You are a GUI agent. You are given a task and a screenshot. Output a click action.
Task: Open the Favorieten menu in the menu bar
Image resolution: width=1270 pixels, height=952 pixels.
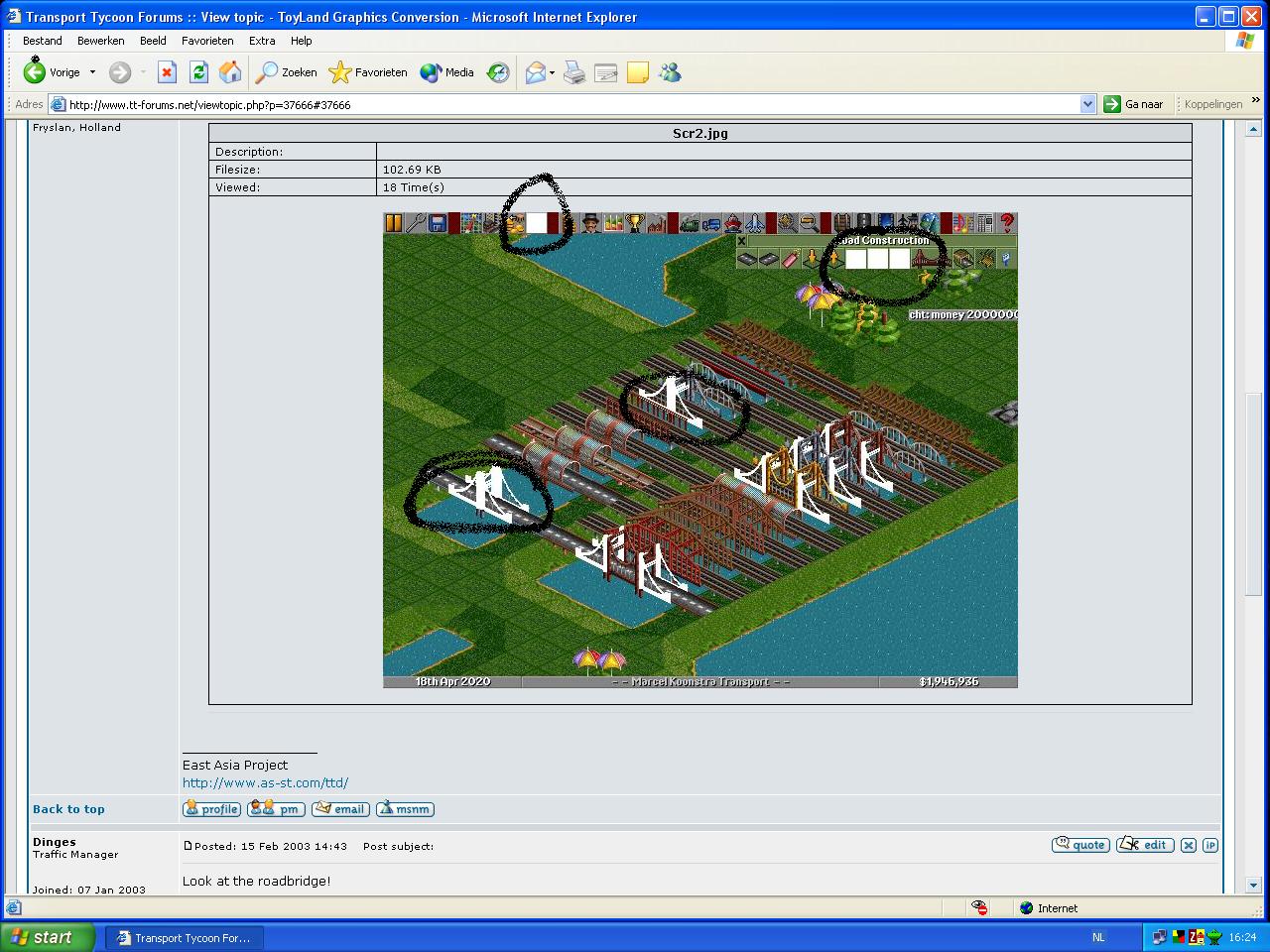pyautogui.click(x=207, y=41)
